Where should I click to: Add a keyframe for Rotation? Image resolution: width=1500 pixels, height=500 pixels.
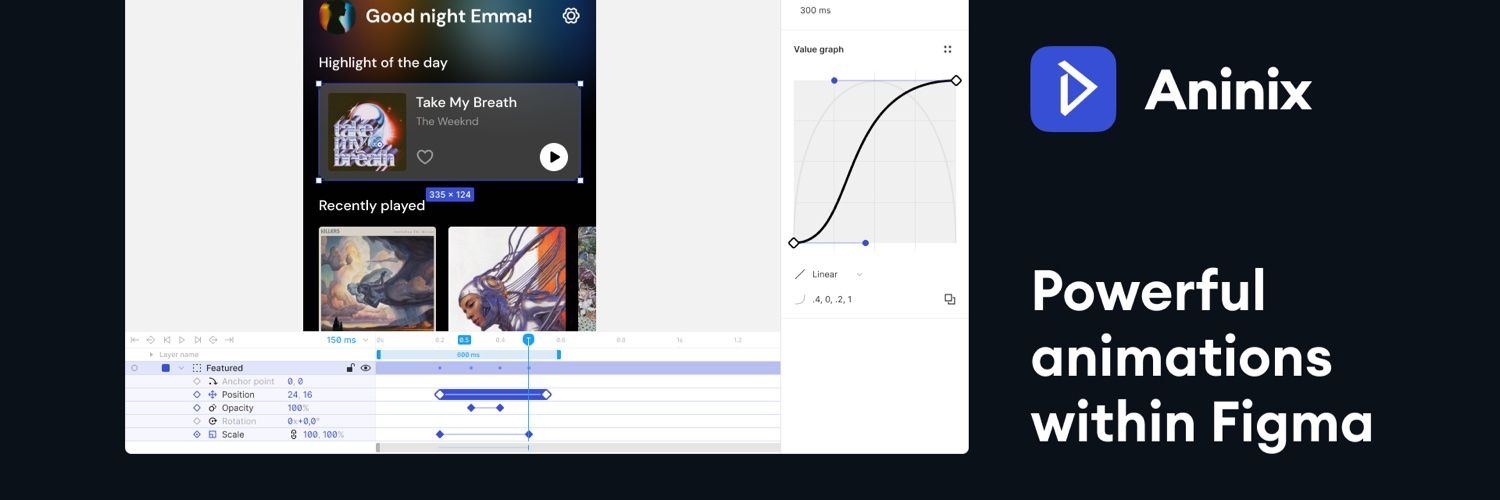[x=197, y=421]
